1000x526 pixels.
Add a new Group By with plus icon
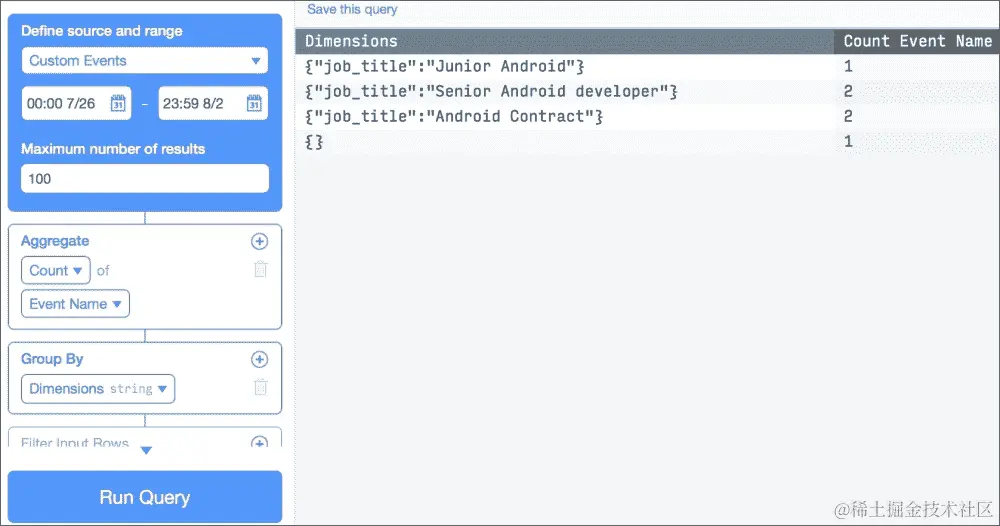click(259, 360)
